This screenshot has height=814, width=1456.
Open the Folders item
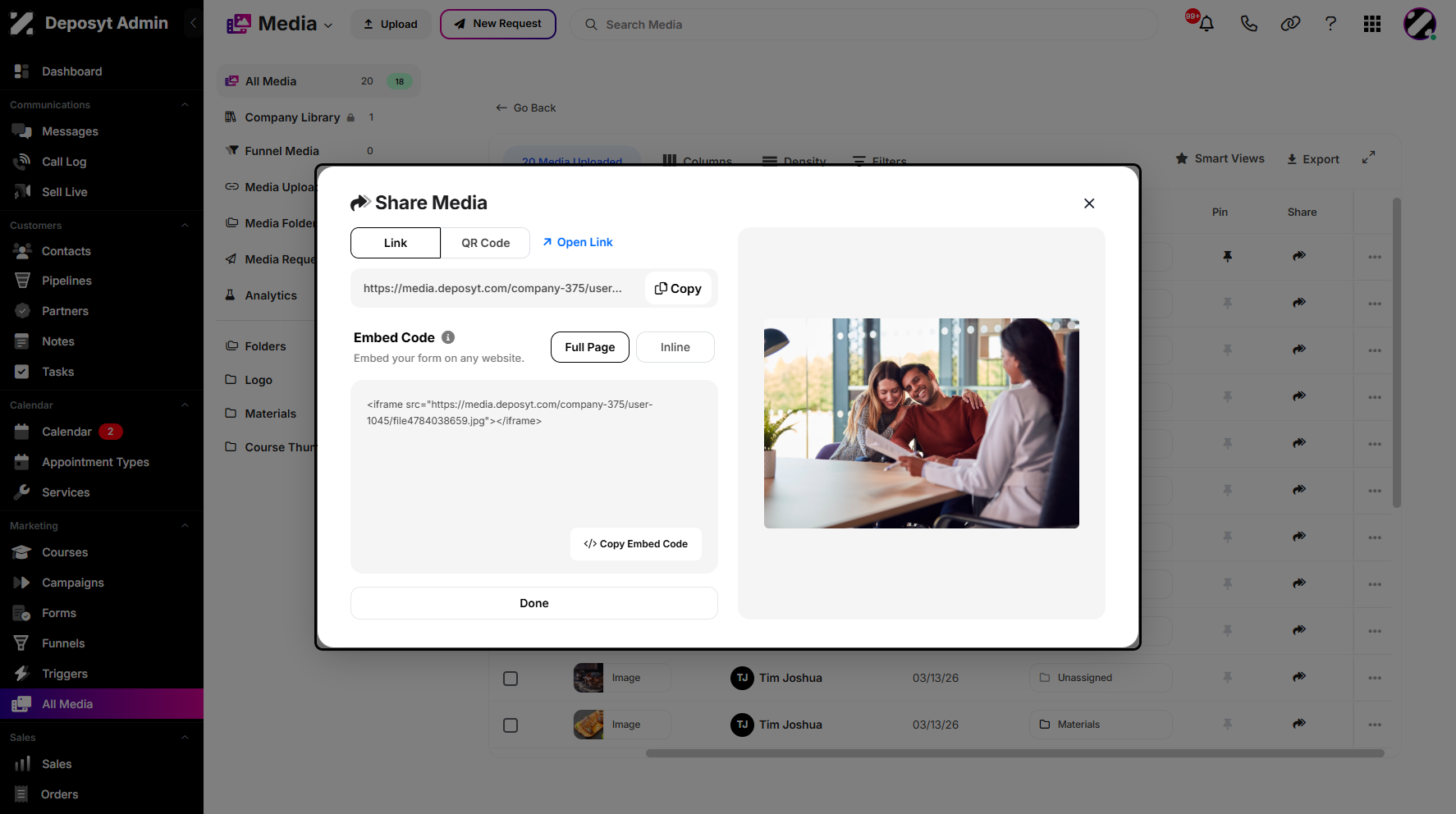(266, 346)
